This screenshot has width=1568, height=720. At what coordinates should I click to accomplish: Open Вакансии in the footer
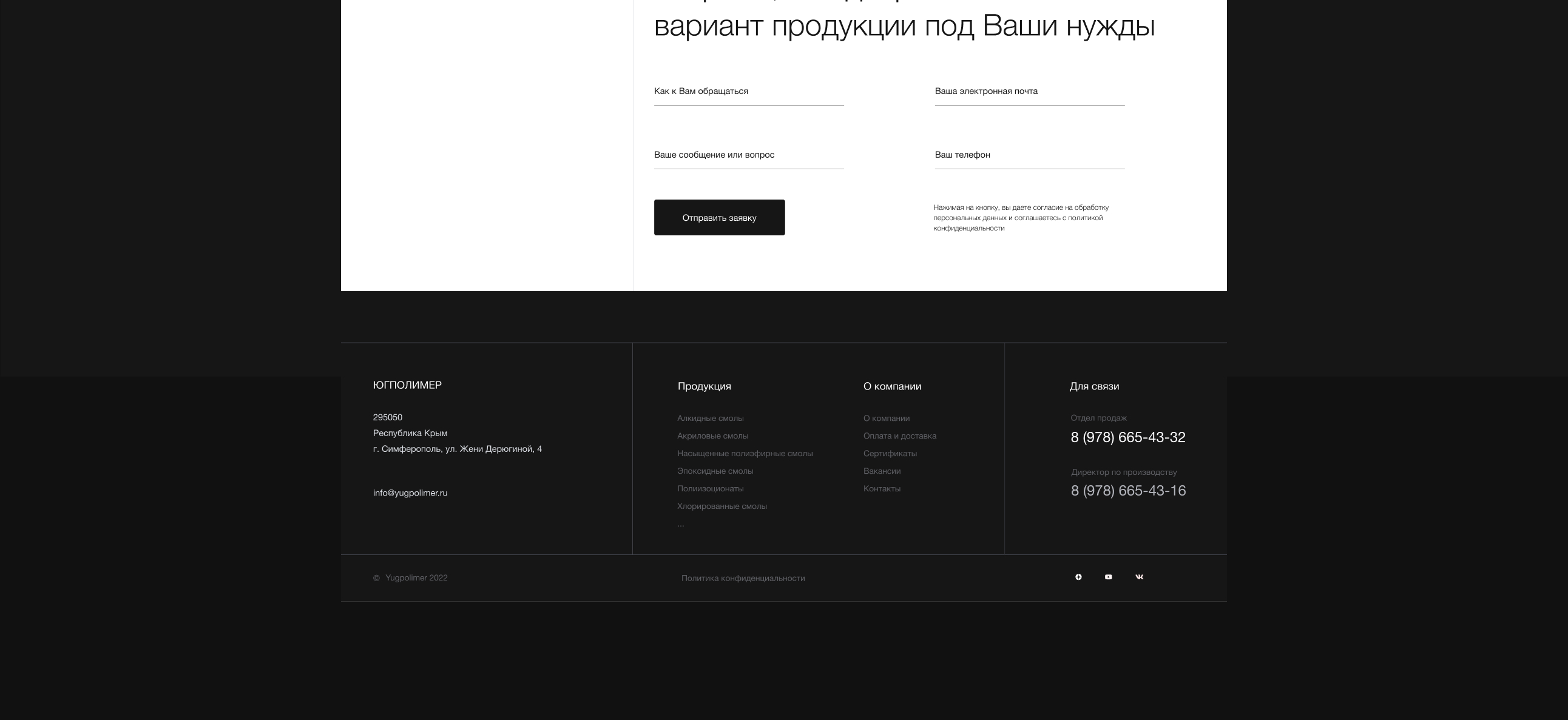(x=881, y=472)
